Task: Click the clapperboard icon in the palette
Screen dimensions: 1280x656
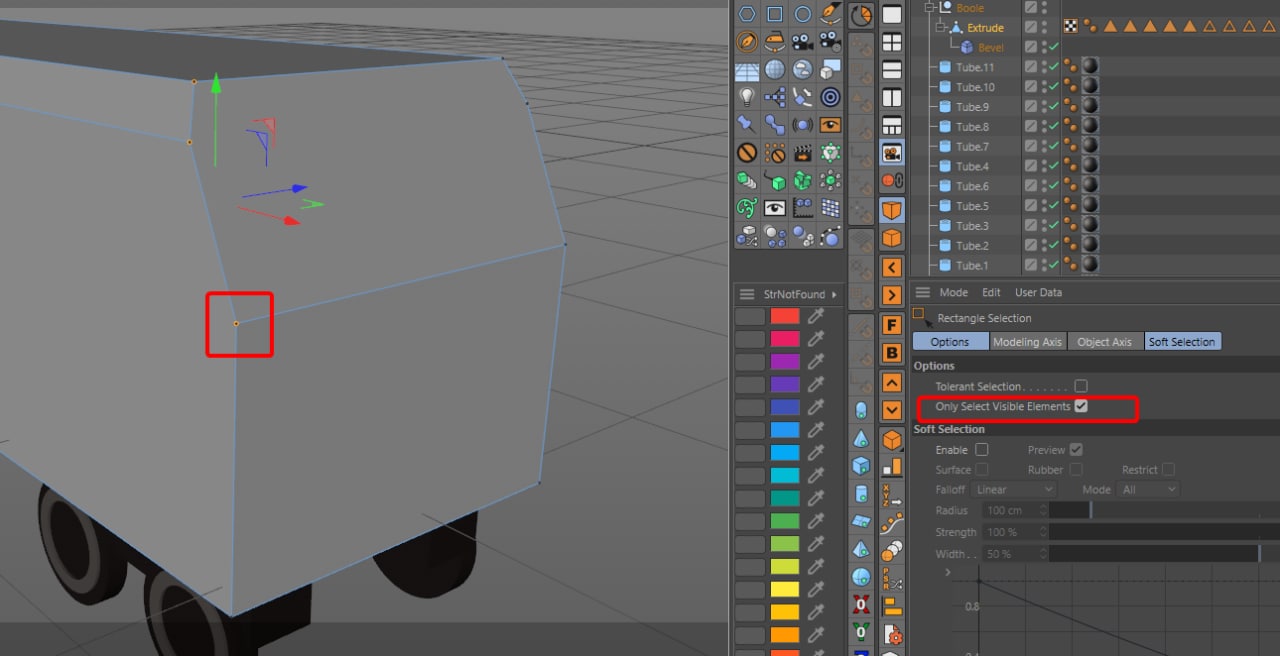Action: (x=803, y=153)
